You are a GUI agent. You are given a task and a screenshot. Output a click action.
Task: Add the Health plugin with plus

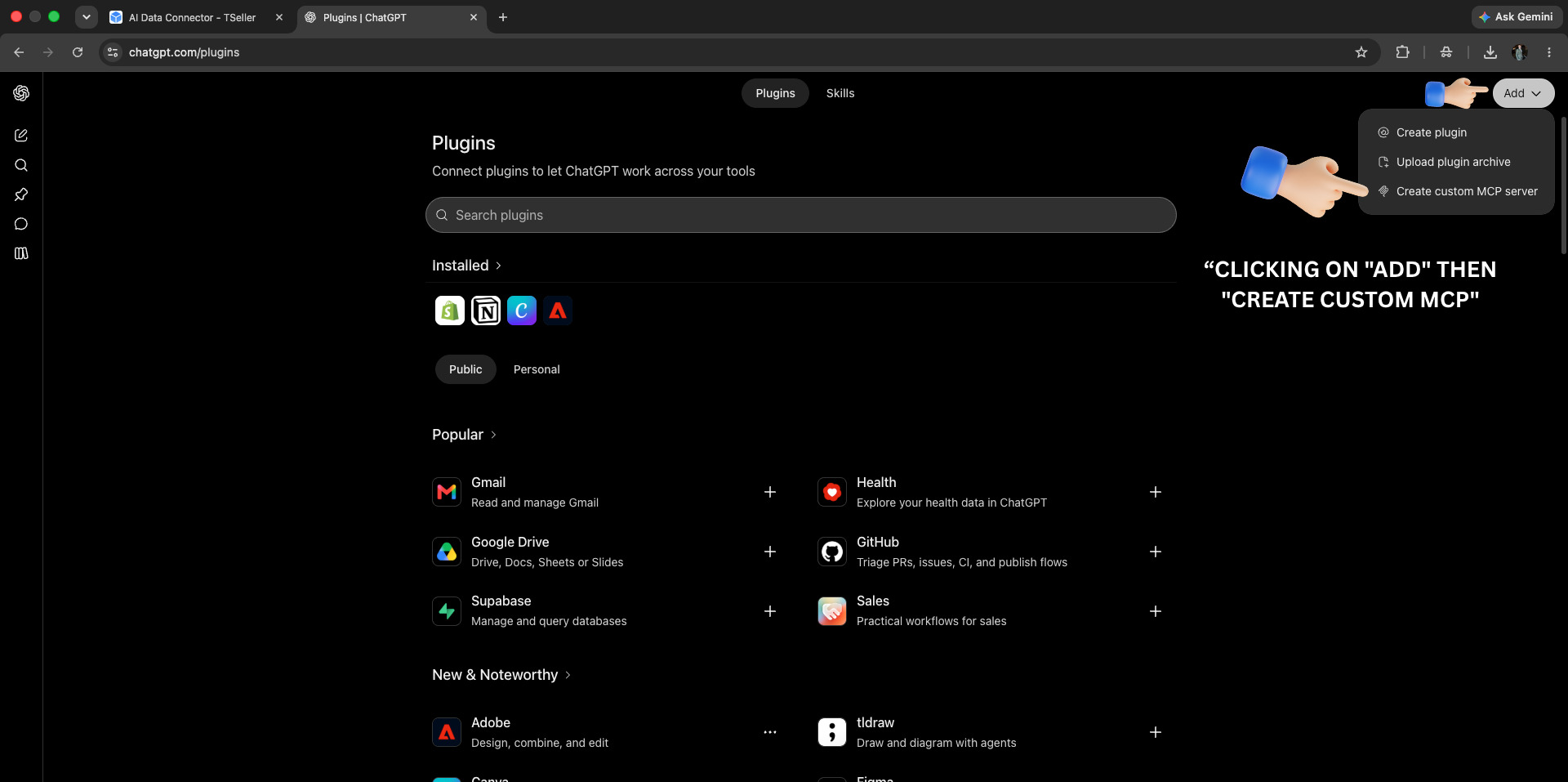coord(1156,492)
